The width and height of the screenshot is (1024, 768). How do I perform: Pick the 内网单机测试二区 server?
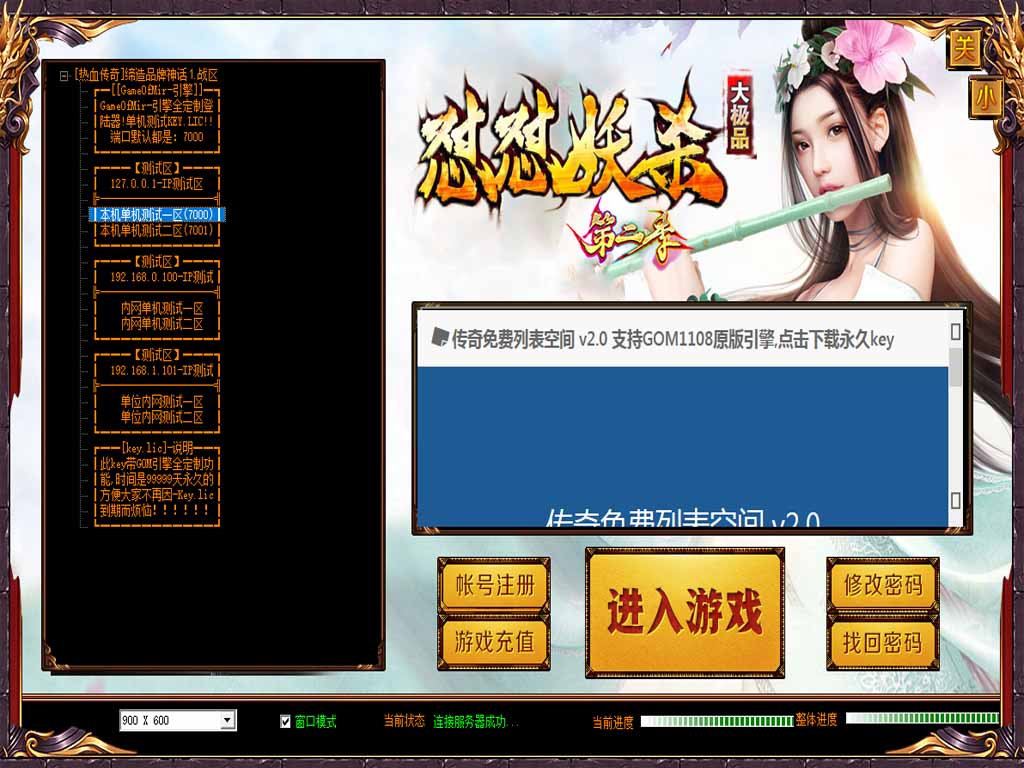click(x=161, y=324)
